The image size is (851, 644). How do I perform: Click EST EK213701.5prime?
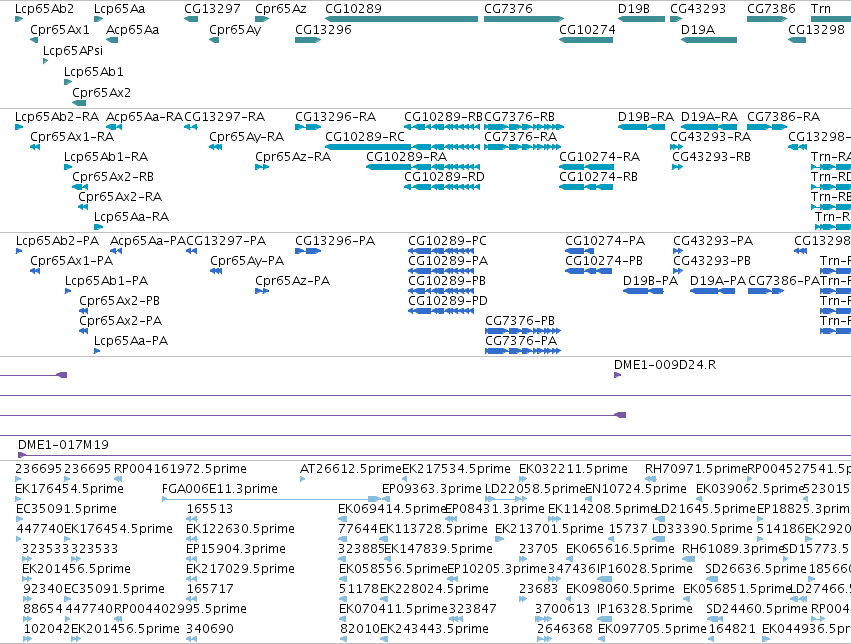point(499,539)
